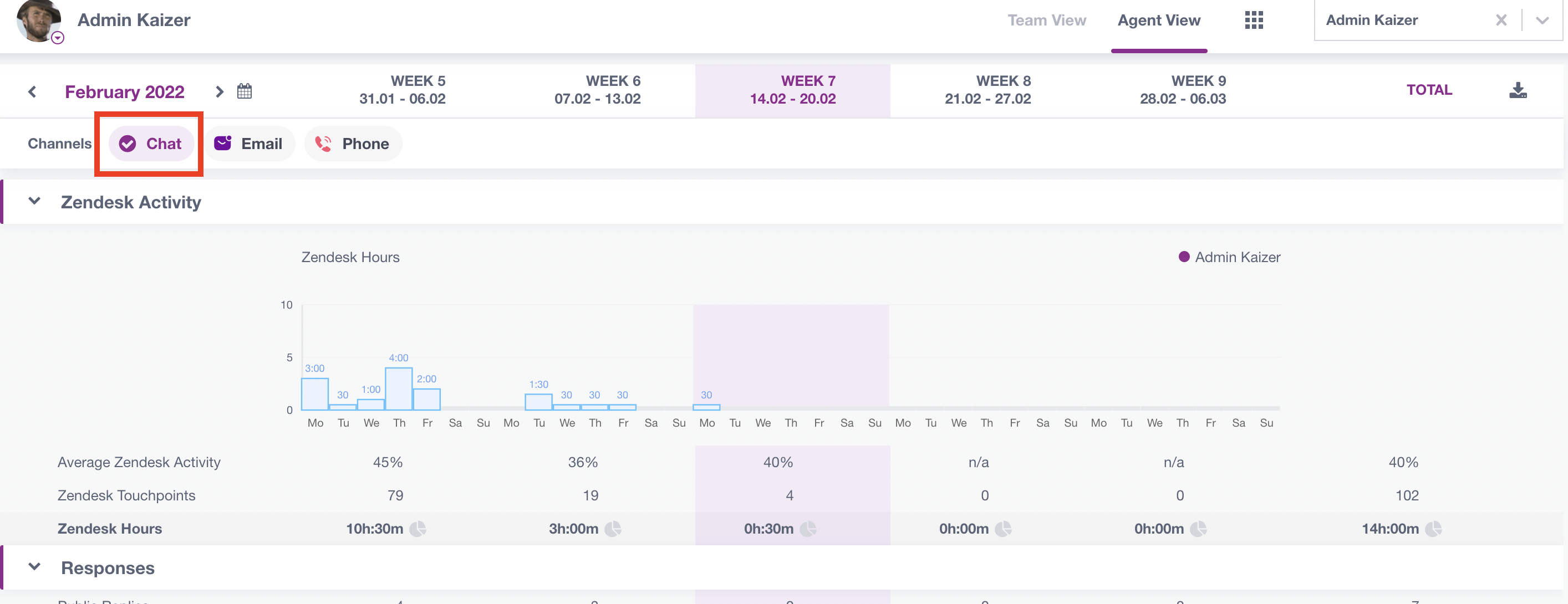Click the Email channel envelope icon

[x=223, y=143]
